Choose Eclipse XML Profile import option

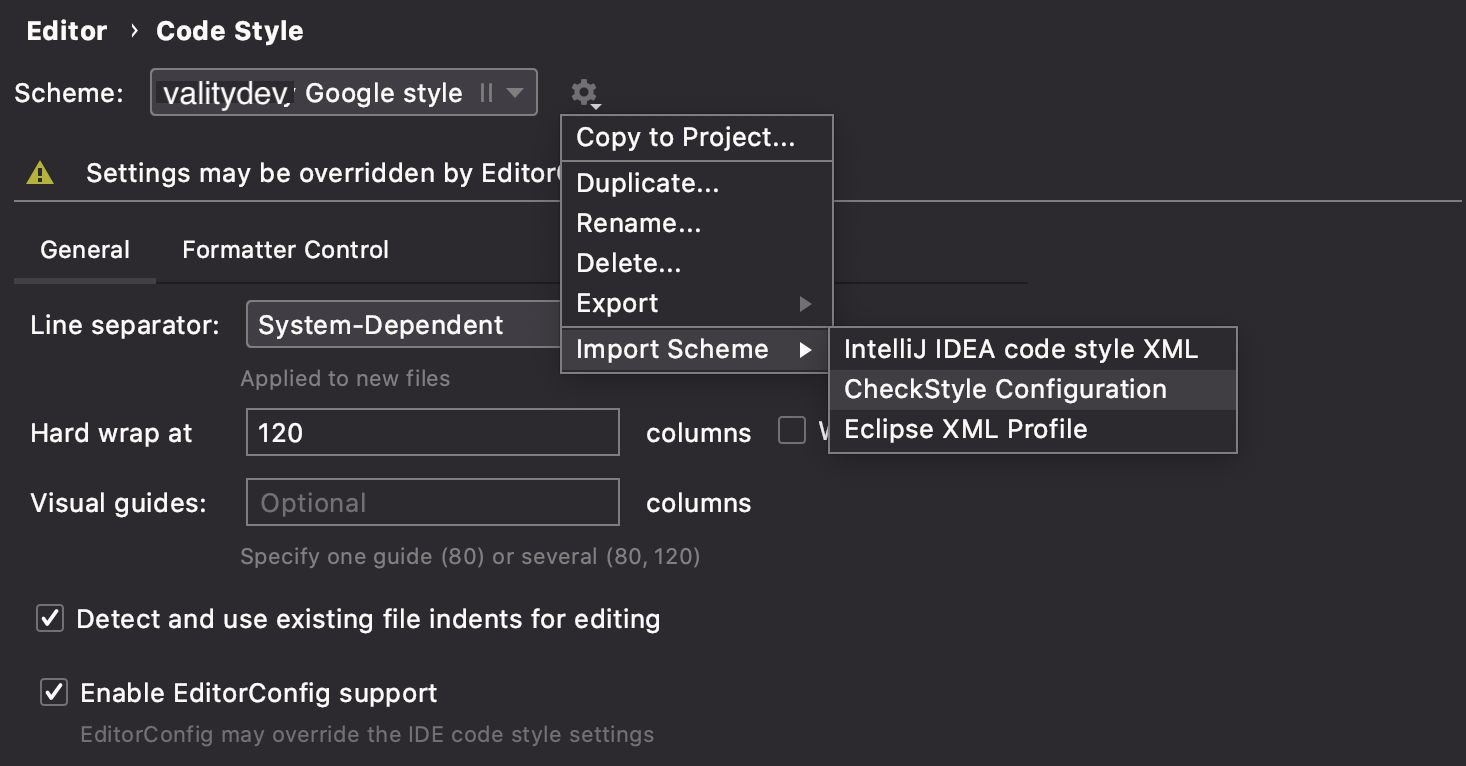[1033, 430]
